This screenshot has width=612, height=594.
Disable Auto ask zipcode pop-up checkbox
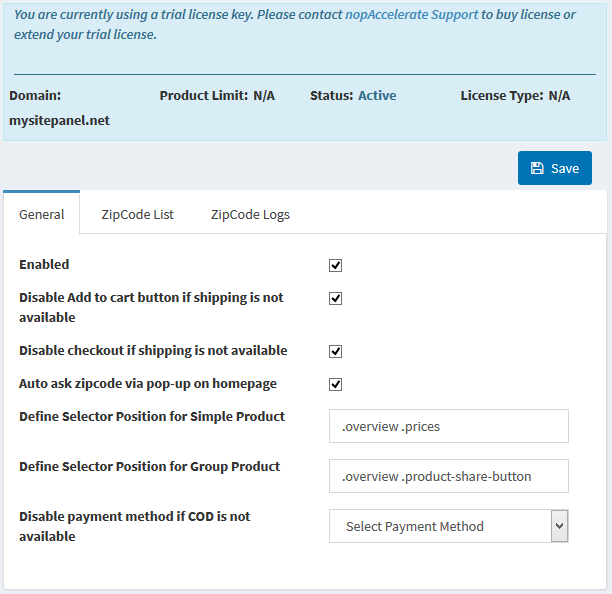click(x=336, y=384)
